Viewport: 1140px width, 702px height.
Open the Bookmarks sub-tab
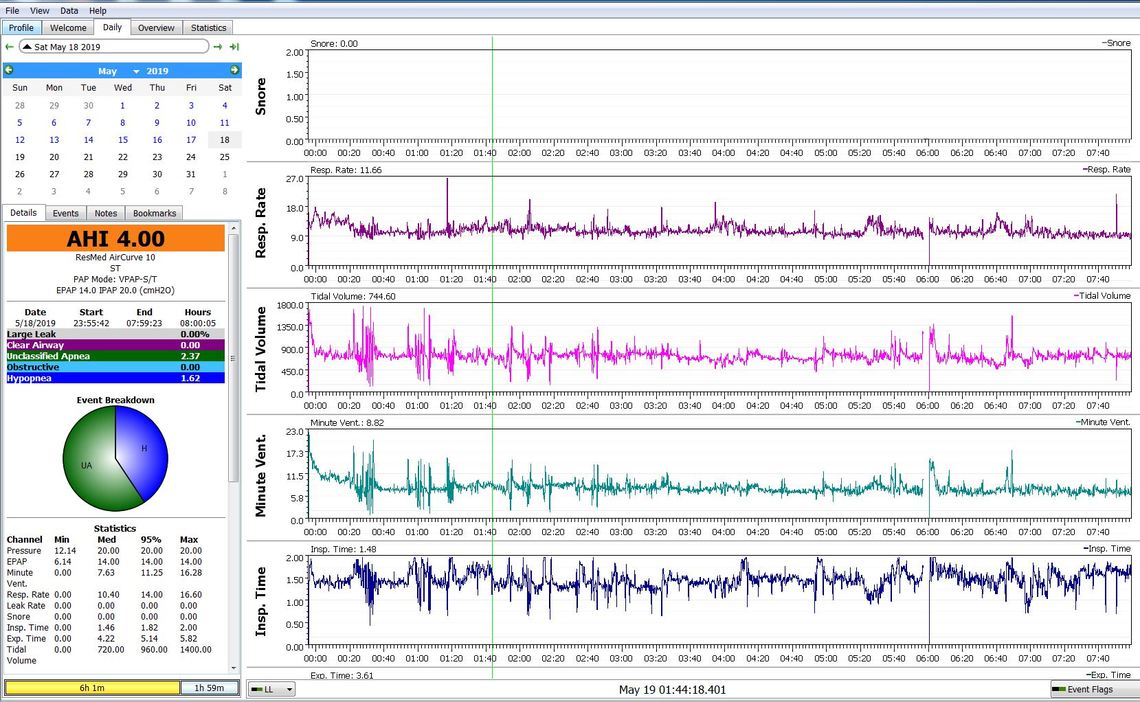pos(154,214)
